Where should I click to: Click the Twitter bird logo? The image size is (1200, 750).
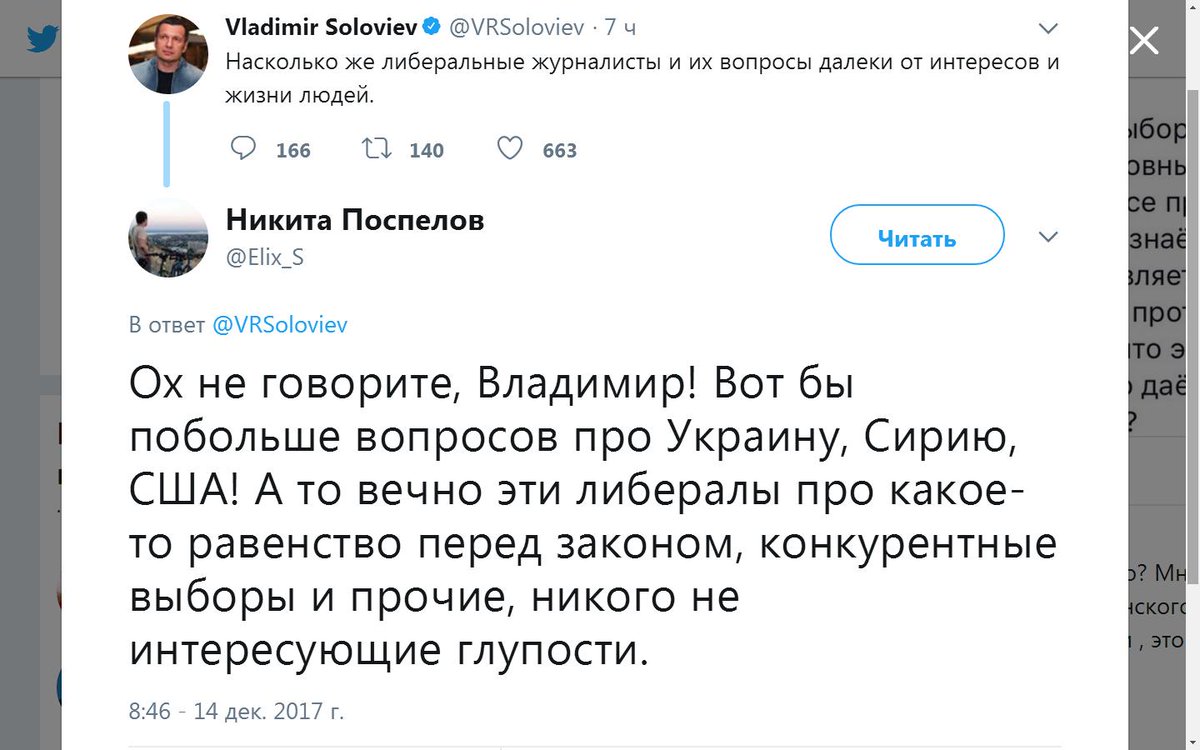coord(43,39)
